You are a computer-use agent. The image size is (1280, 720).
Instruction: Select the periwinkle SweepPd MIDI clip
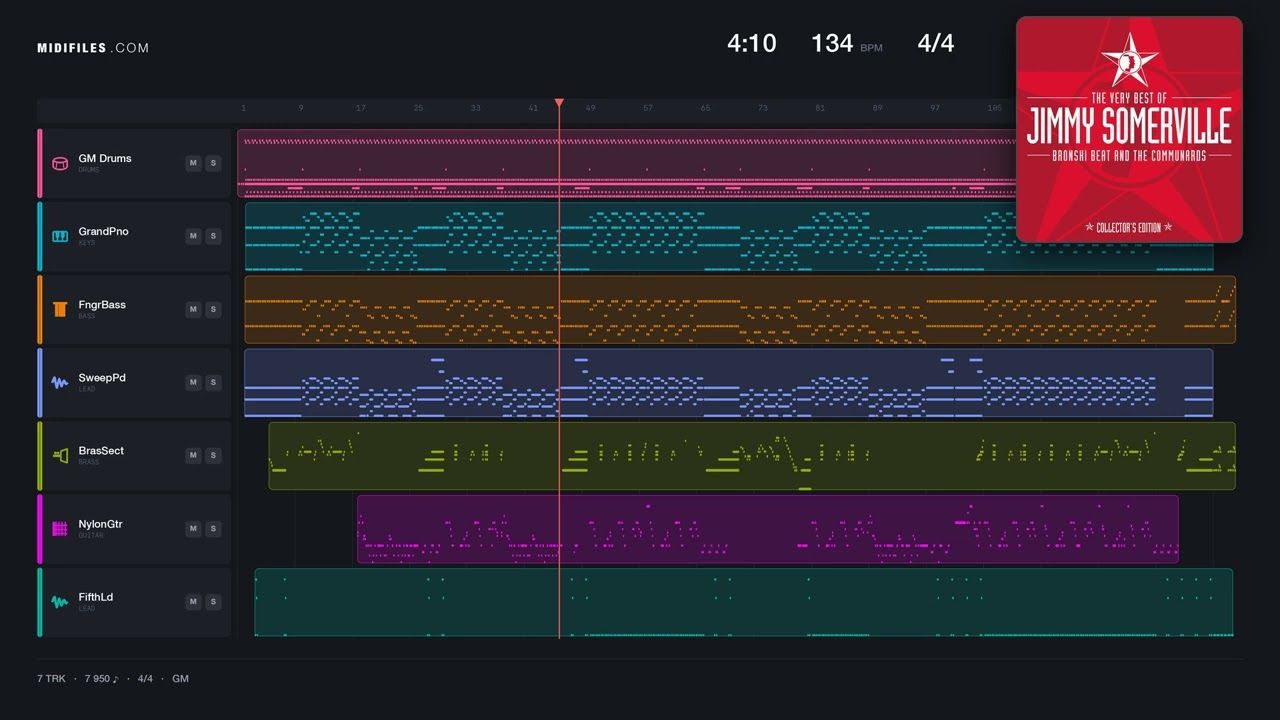[728, 382]
